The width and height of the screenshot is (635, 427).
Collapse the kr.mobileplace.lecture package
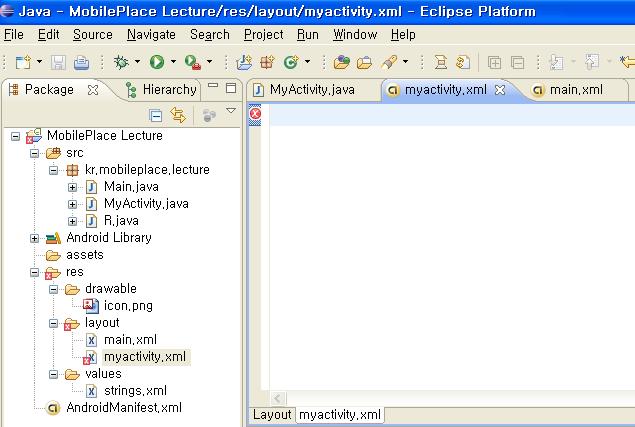coord(53,170)
